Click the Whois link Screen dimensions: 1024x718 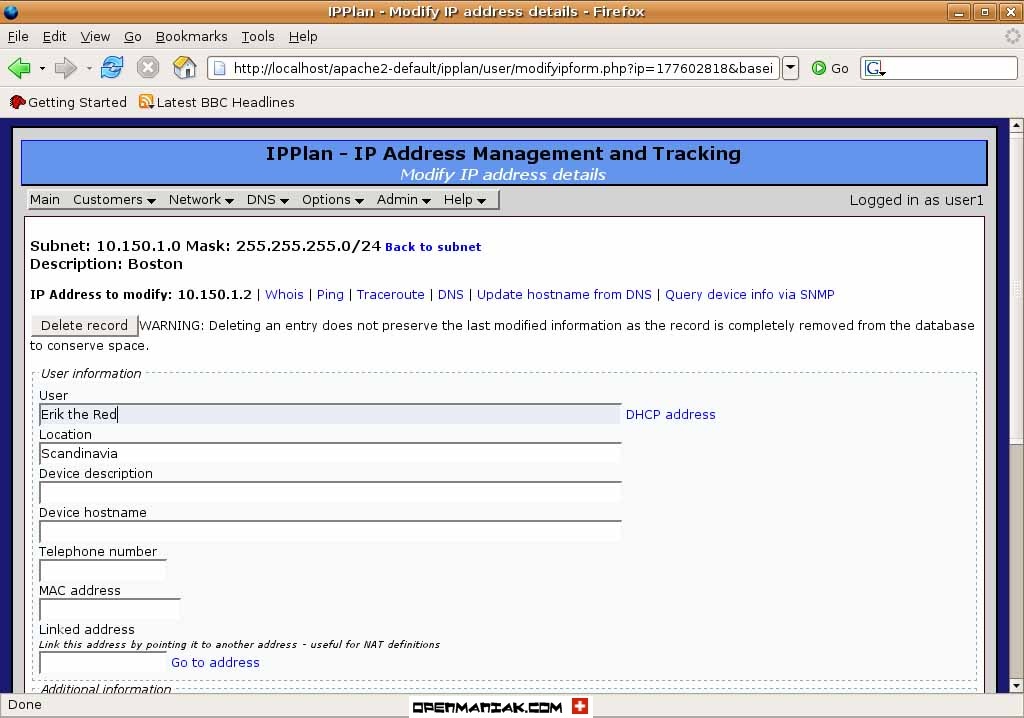(284, 295)
